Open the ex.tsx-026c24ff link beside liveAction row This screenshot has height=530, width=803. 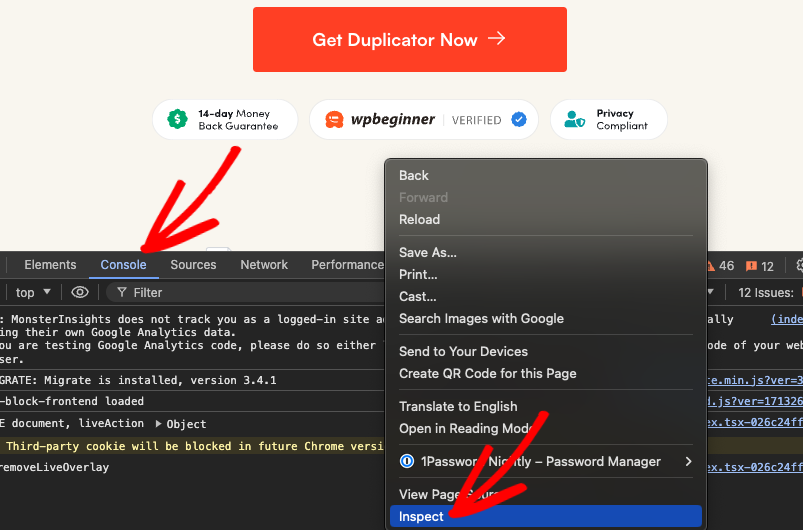755,422
